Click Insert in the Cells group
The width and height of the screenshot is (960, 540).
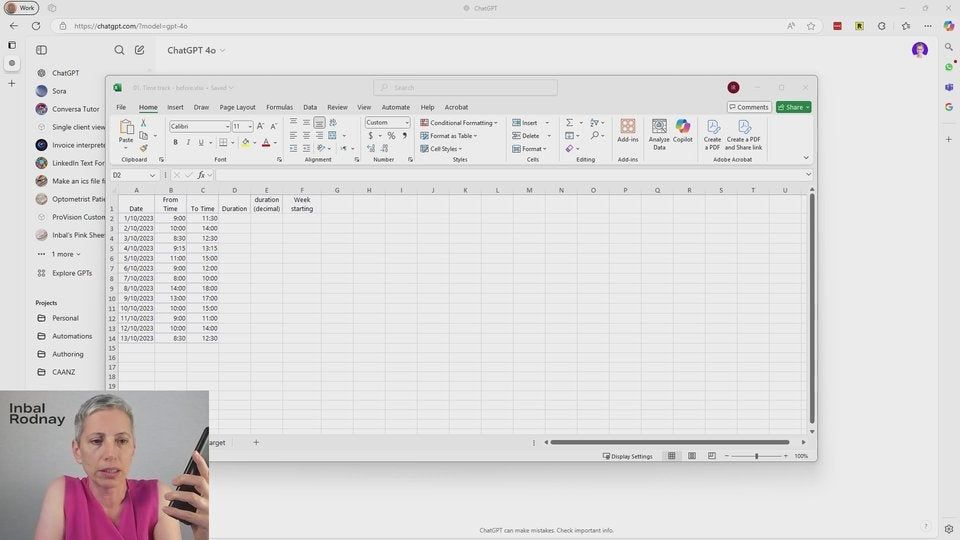coord(525,123)
